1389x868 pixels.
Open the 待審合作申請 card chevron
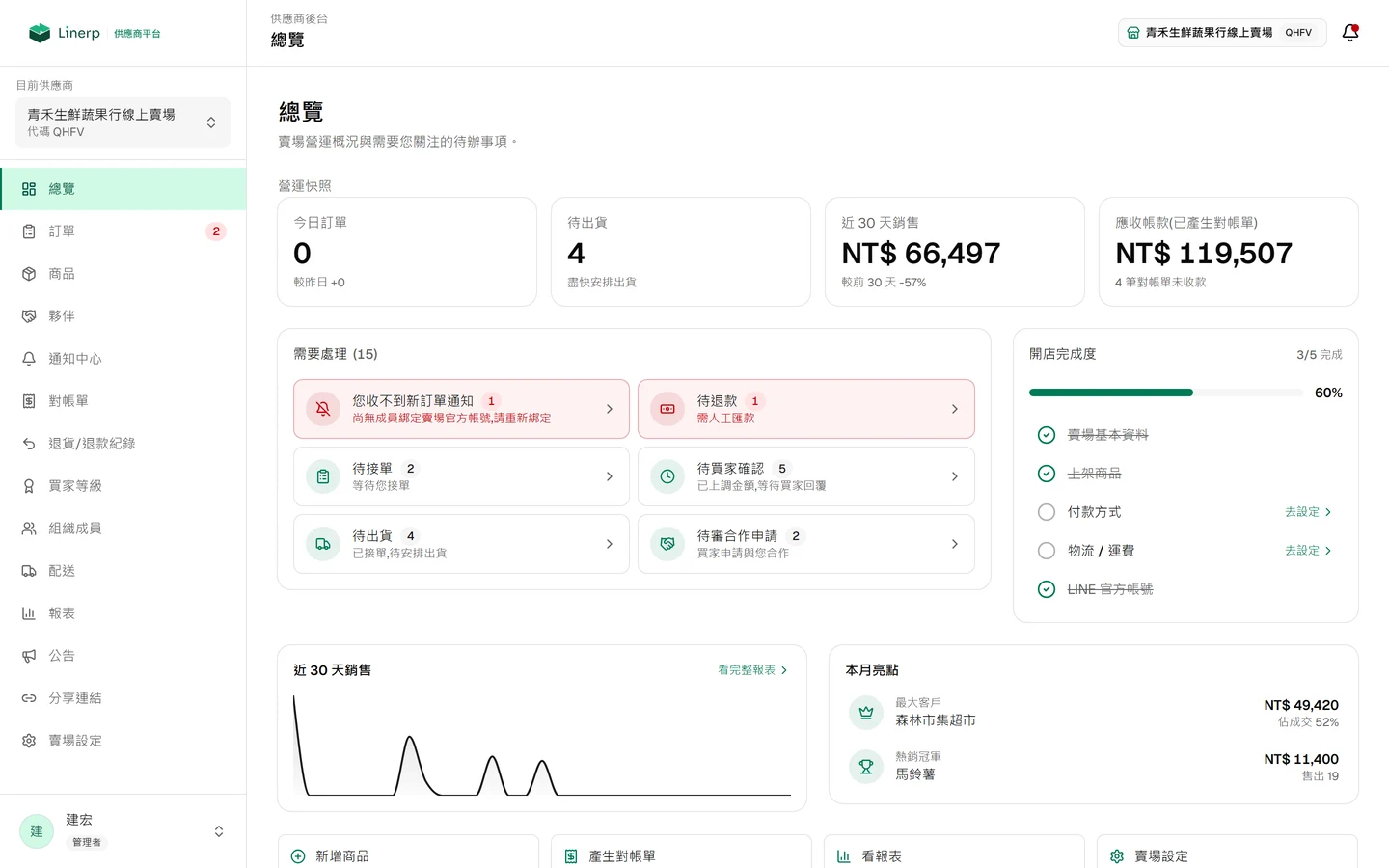click(955, 544)
